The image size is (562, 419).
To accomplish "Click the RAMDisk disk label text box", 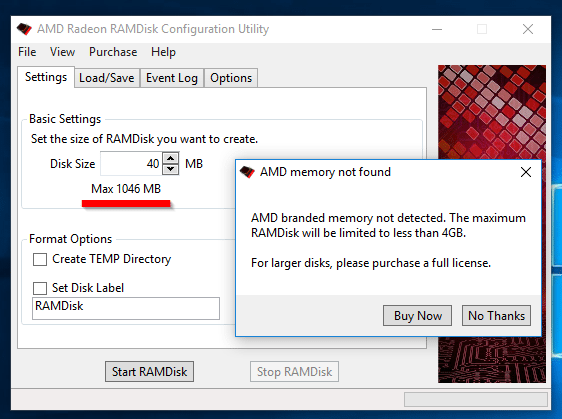I will [126, 308].
